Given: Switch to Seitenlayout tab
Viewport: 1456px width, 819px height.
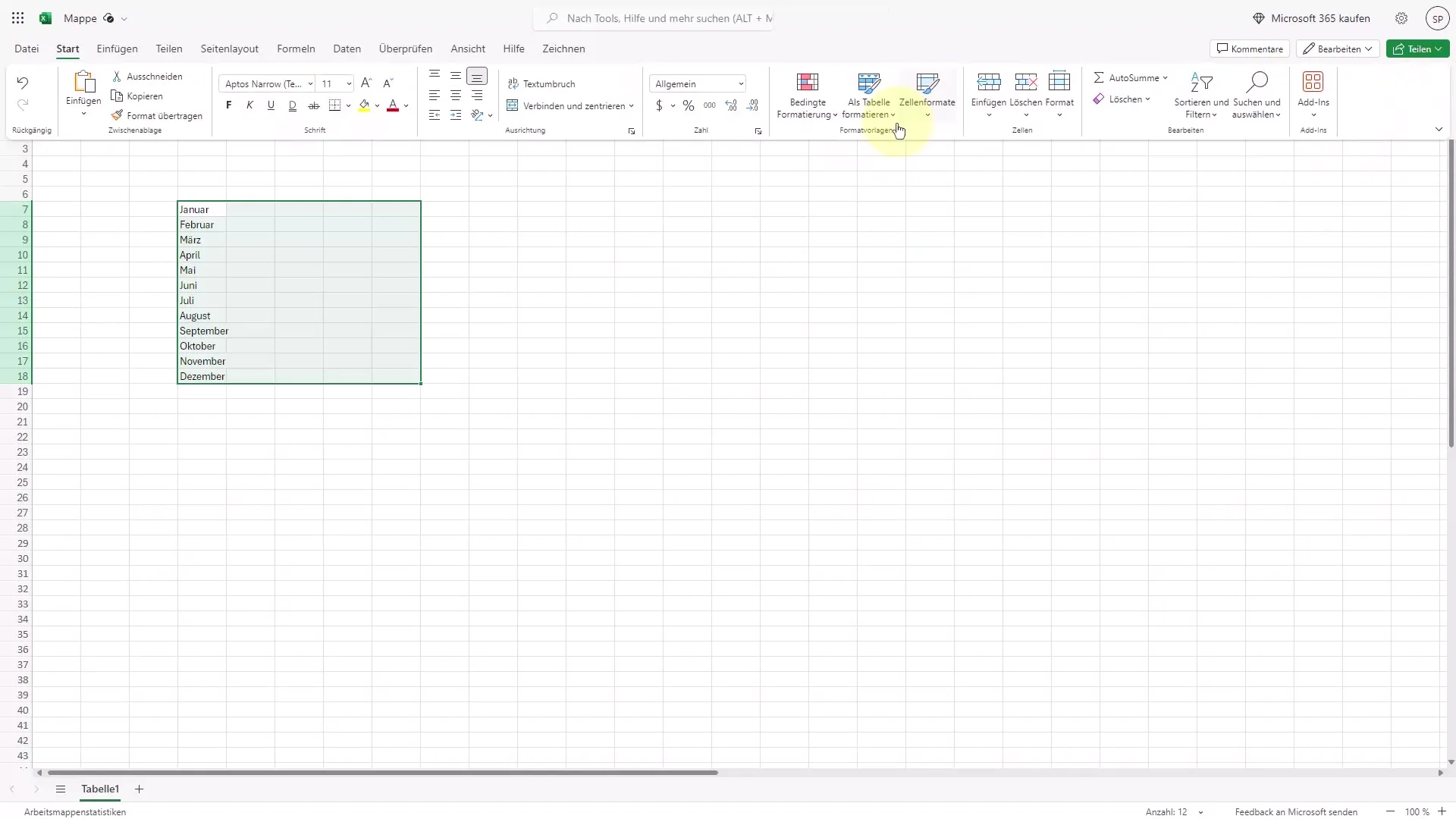Looking at the screenshot, I should click(x=230, y=49).
